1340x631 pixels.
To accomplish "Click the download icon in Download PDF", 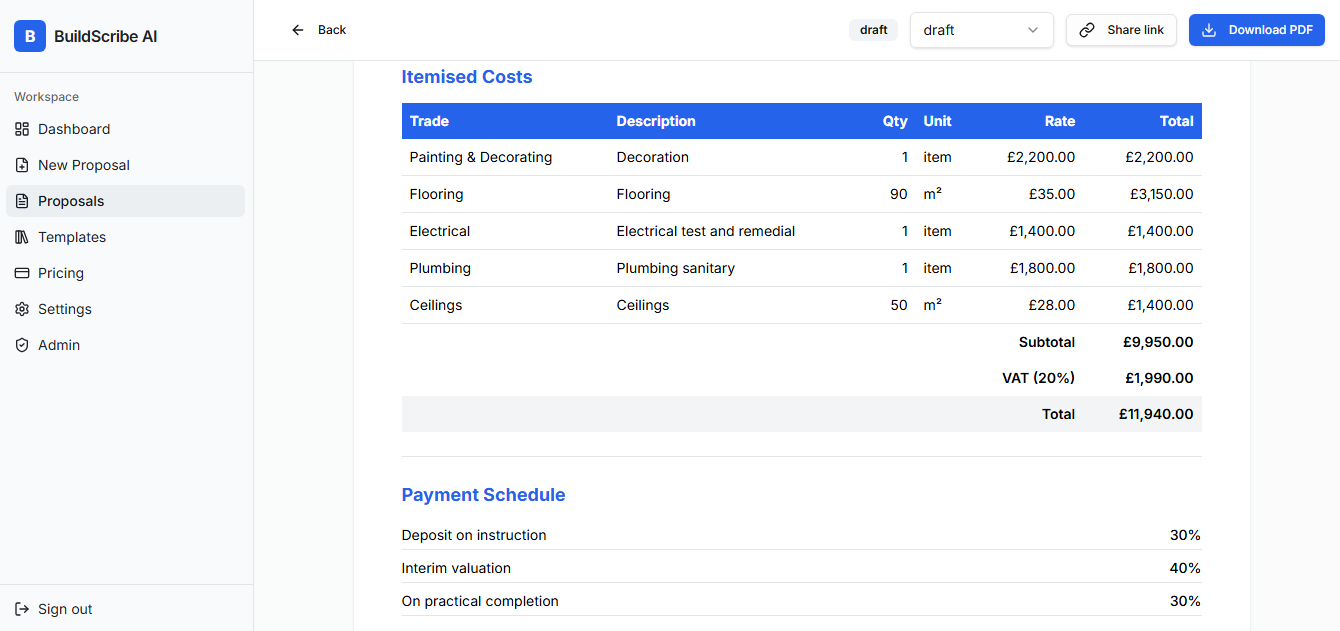I will [1209, 30].
